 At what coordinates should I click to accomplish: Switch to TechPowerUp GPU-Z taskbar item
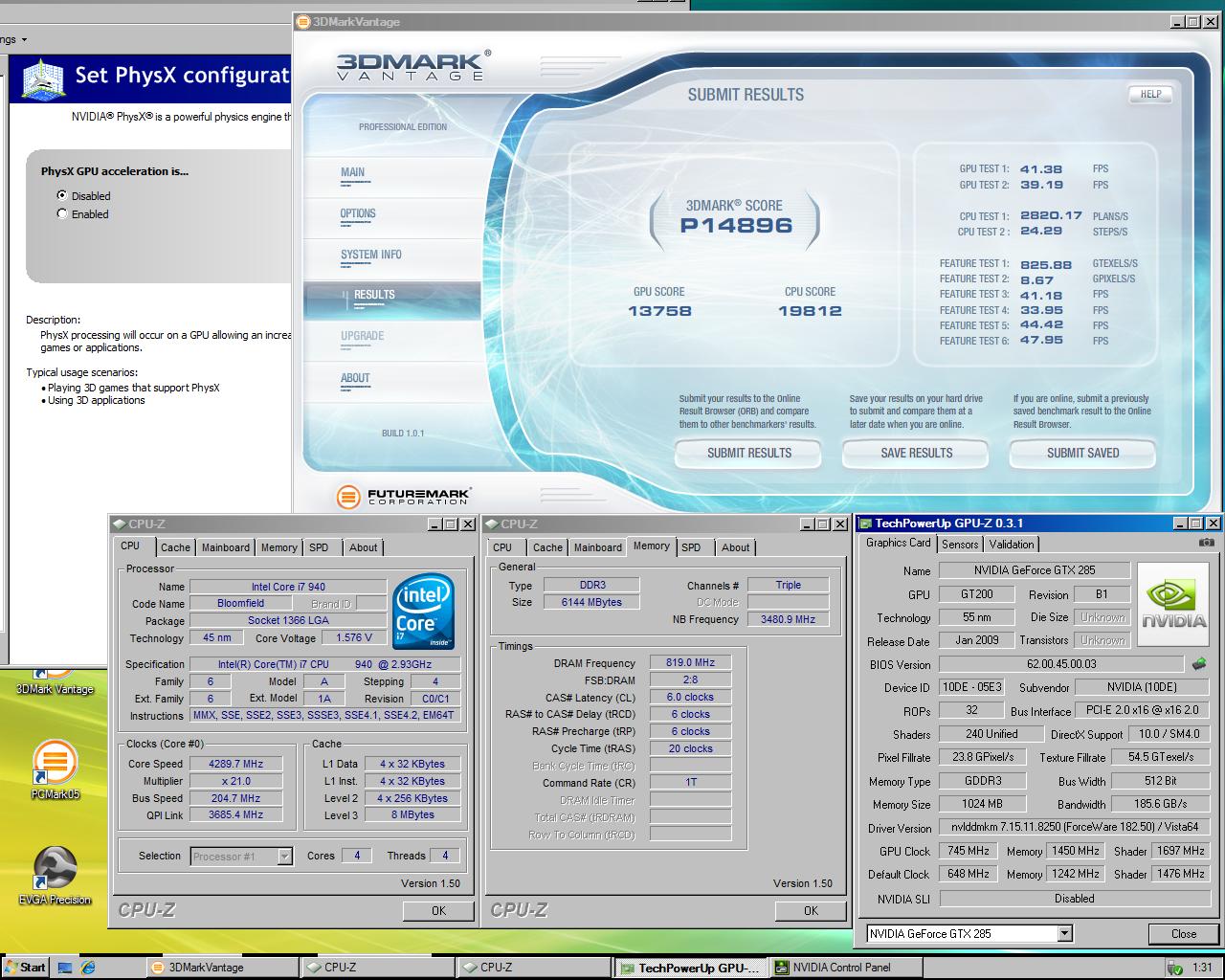(689, 968)
